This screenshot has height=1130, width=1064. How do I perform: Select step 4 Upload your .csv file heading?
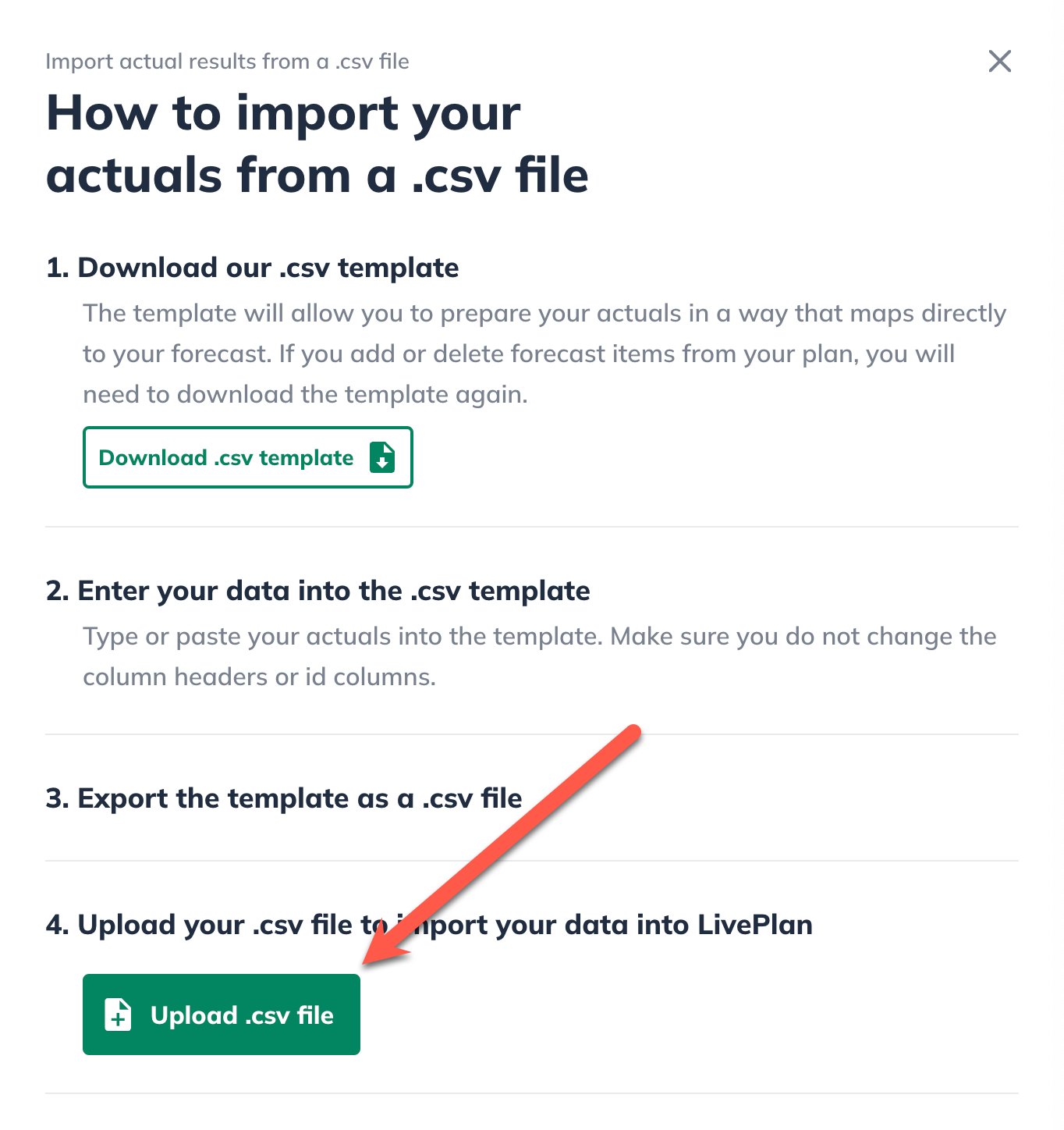[429, 925]
